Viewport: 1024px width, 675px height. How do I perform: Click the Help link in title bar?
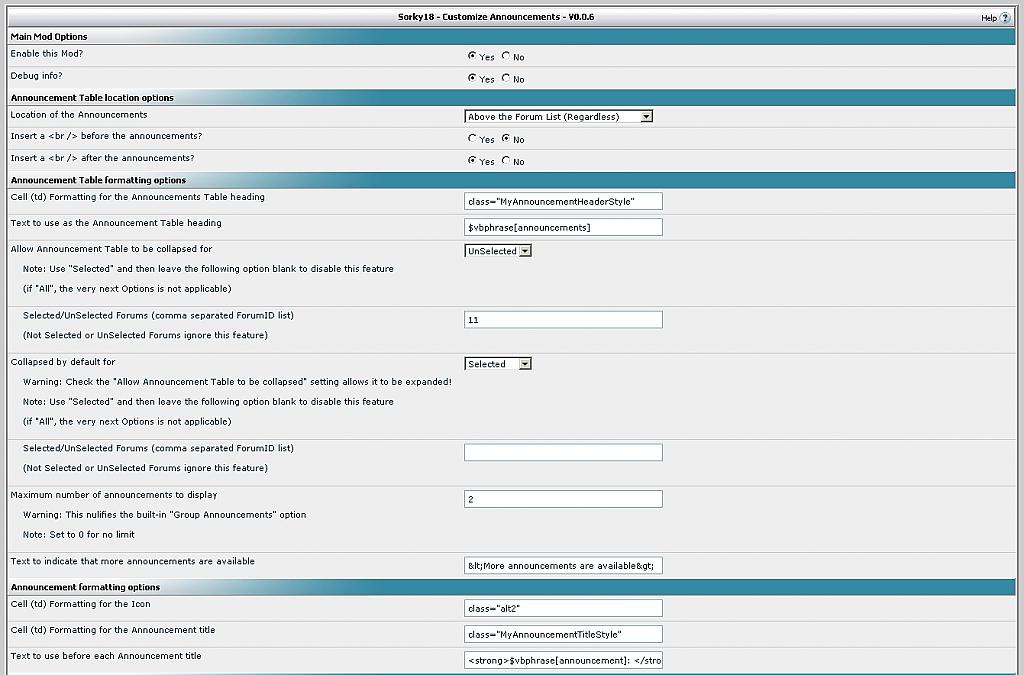click(988, 18)
